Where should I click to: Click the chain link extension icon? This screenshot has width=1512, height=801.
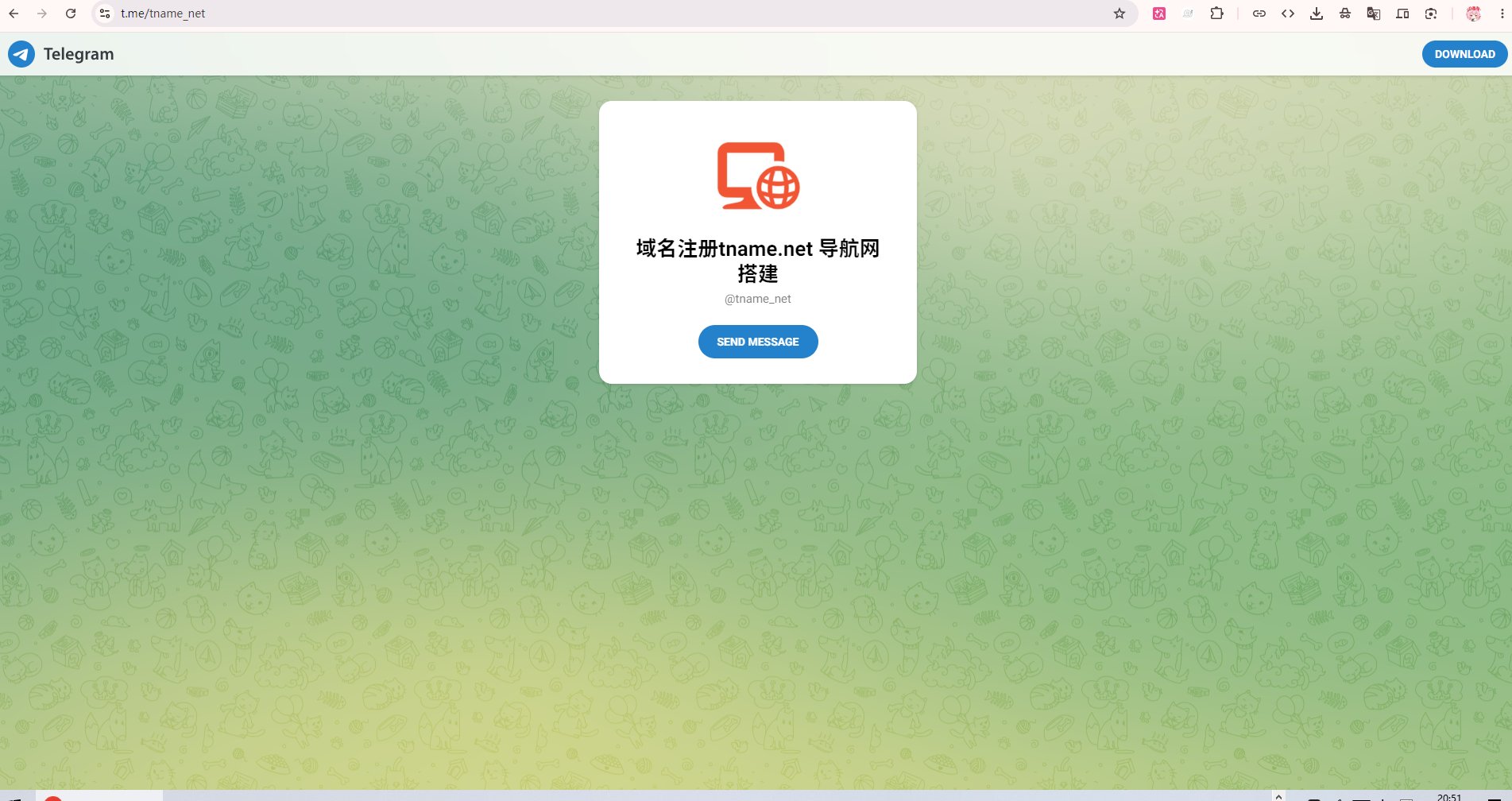[x=1259, y=14]
